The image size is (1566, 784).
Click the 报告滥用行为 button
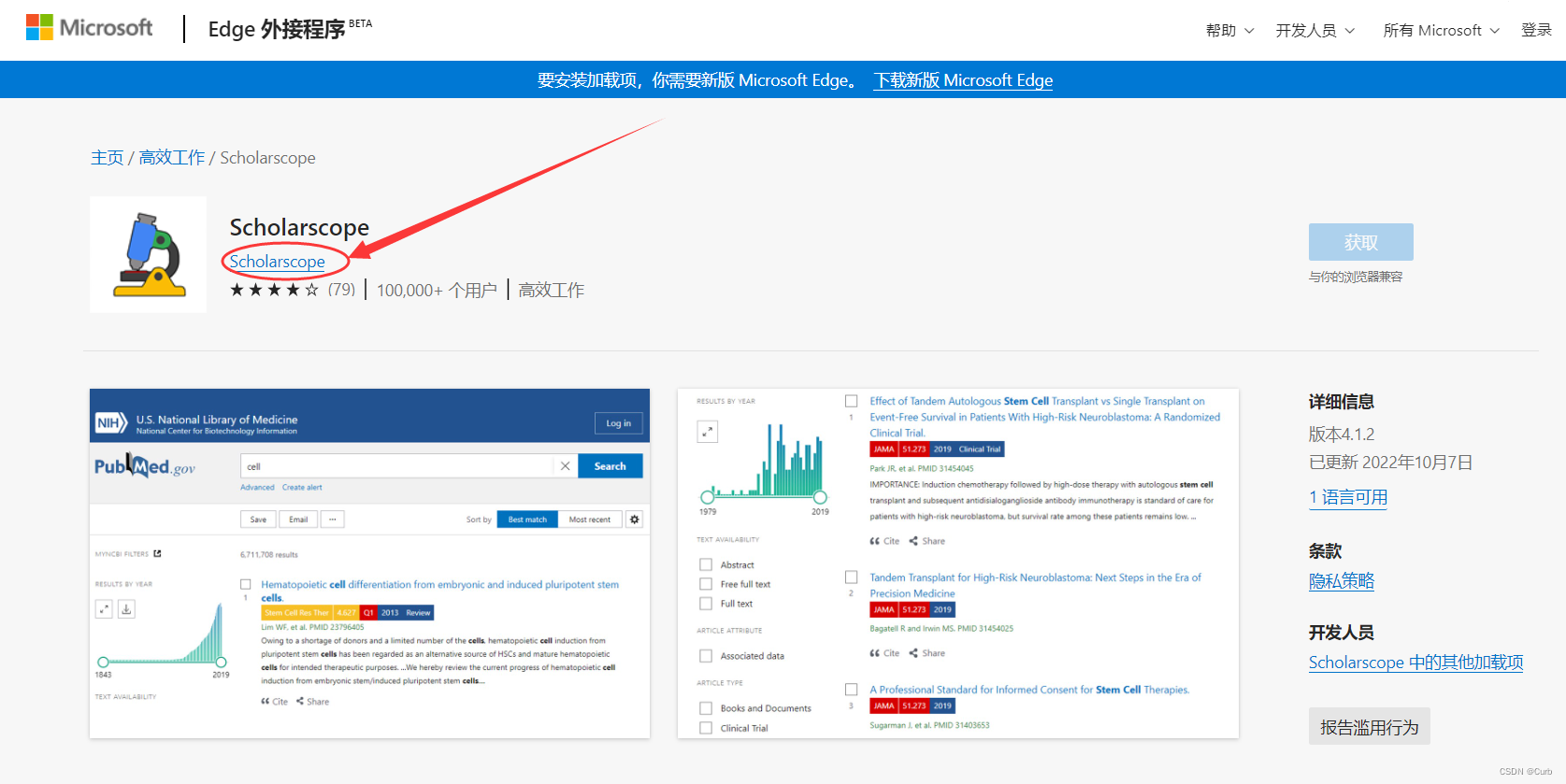[1370, 727]
